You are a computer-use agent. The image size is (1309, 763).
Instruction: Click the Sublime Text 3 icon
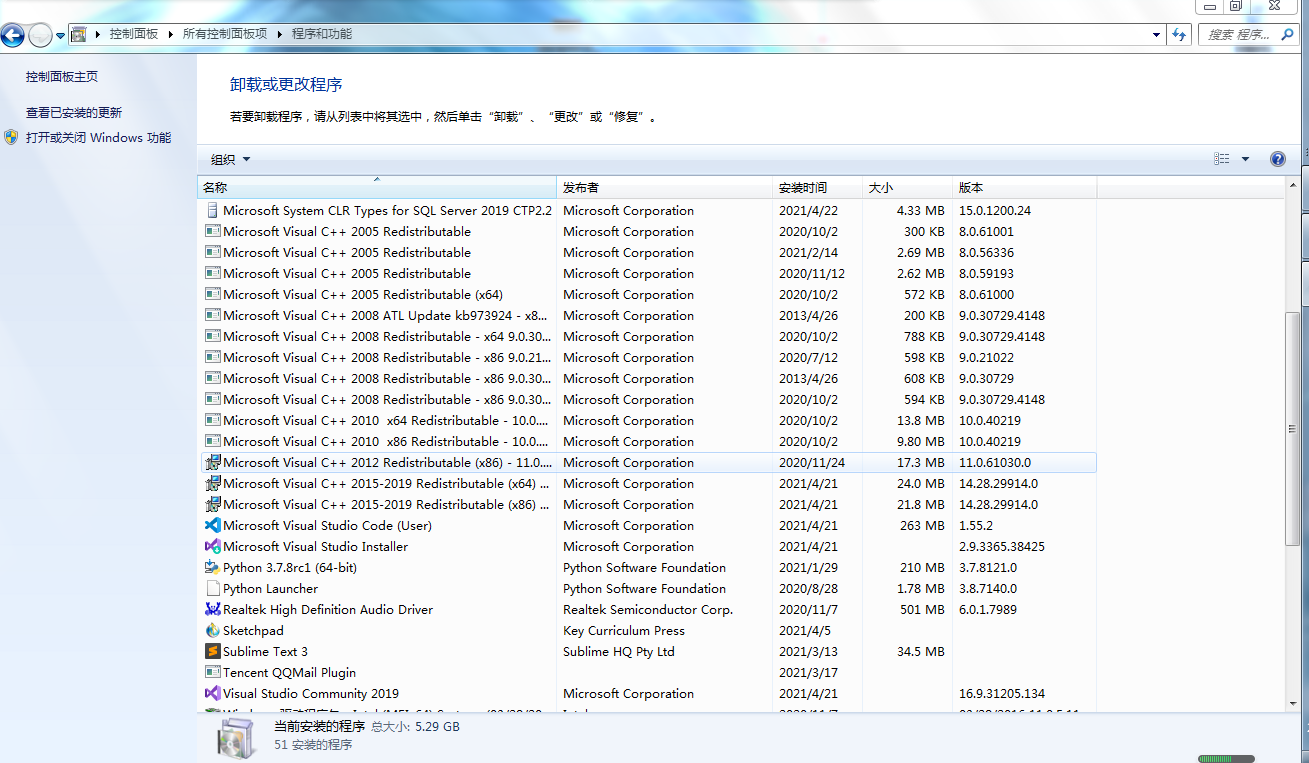coord(212,652)
